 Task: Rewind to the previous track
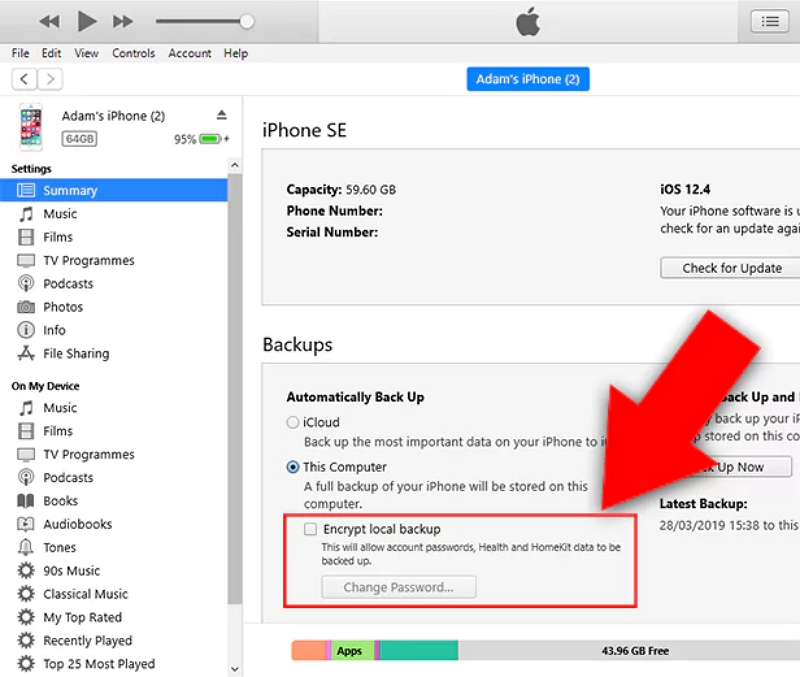(49, 21)
